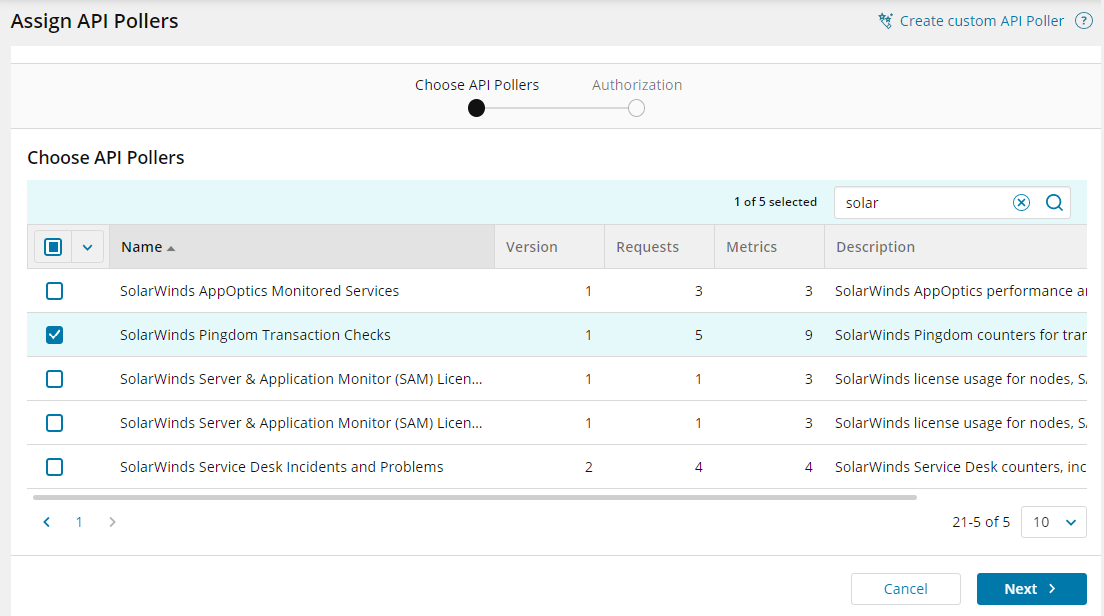Click the horizontal table scrollbar
1104x616 pixels.
coord(475,497)
